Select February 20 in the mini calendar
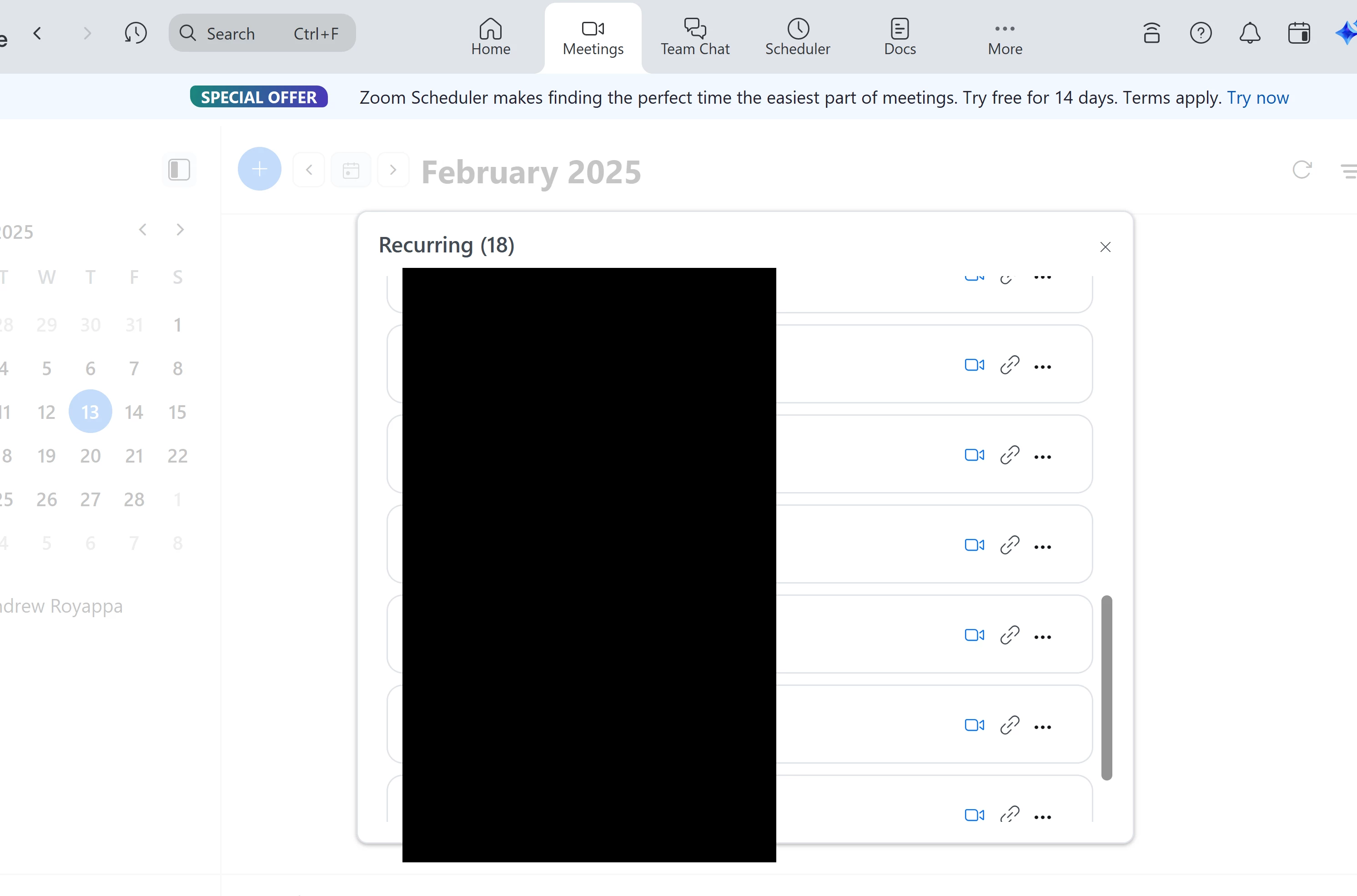This screenshot has height=896, width=1357. 90,456
